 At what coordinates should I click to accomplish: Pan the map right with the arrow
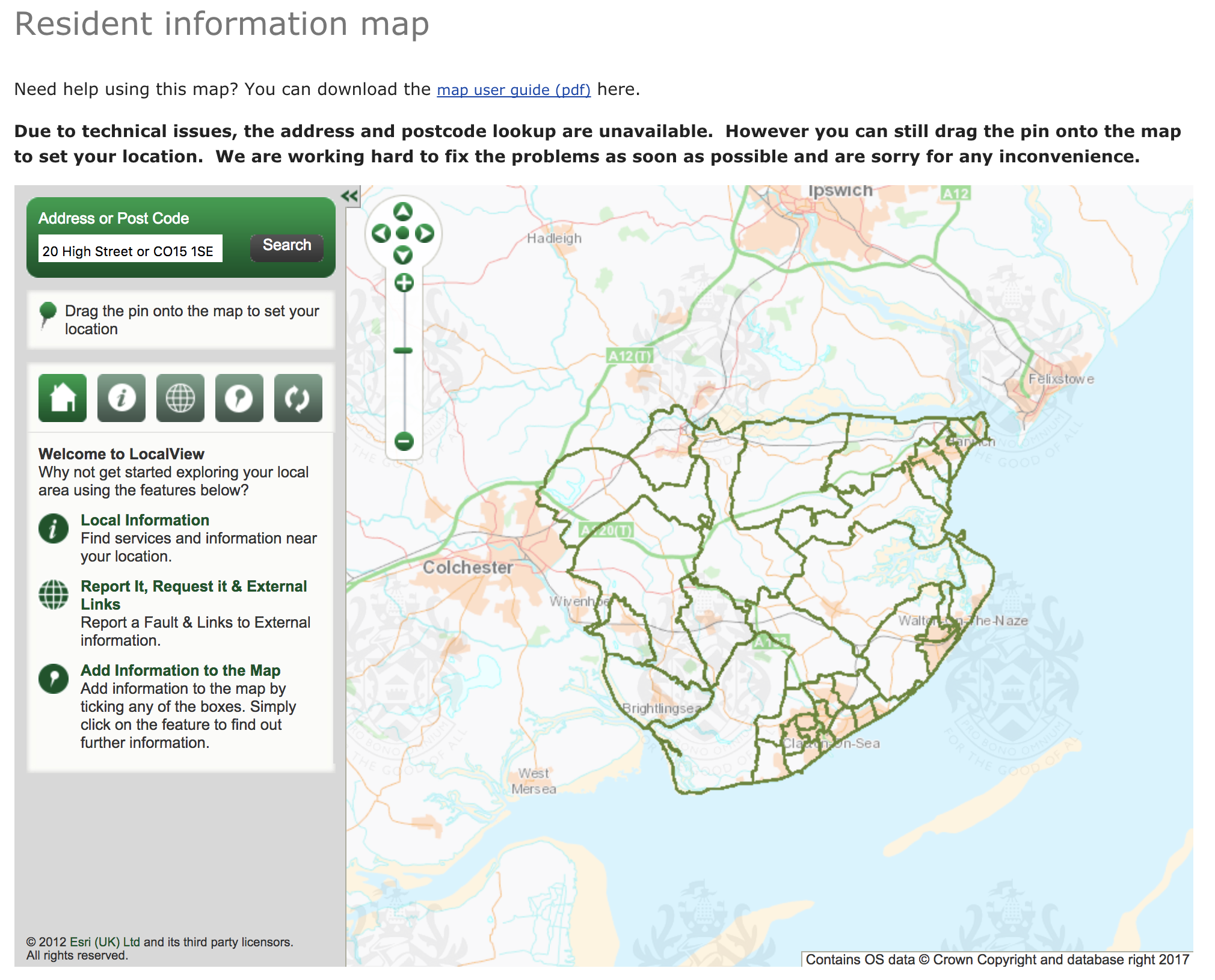[x=425, y=233]
